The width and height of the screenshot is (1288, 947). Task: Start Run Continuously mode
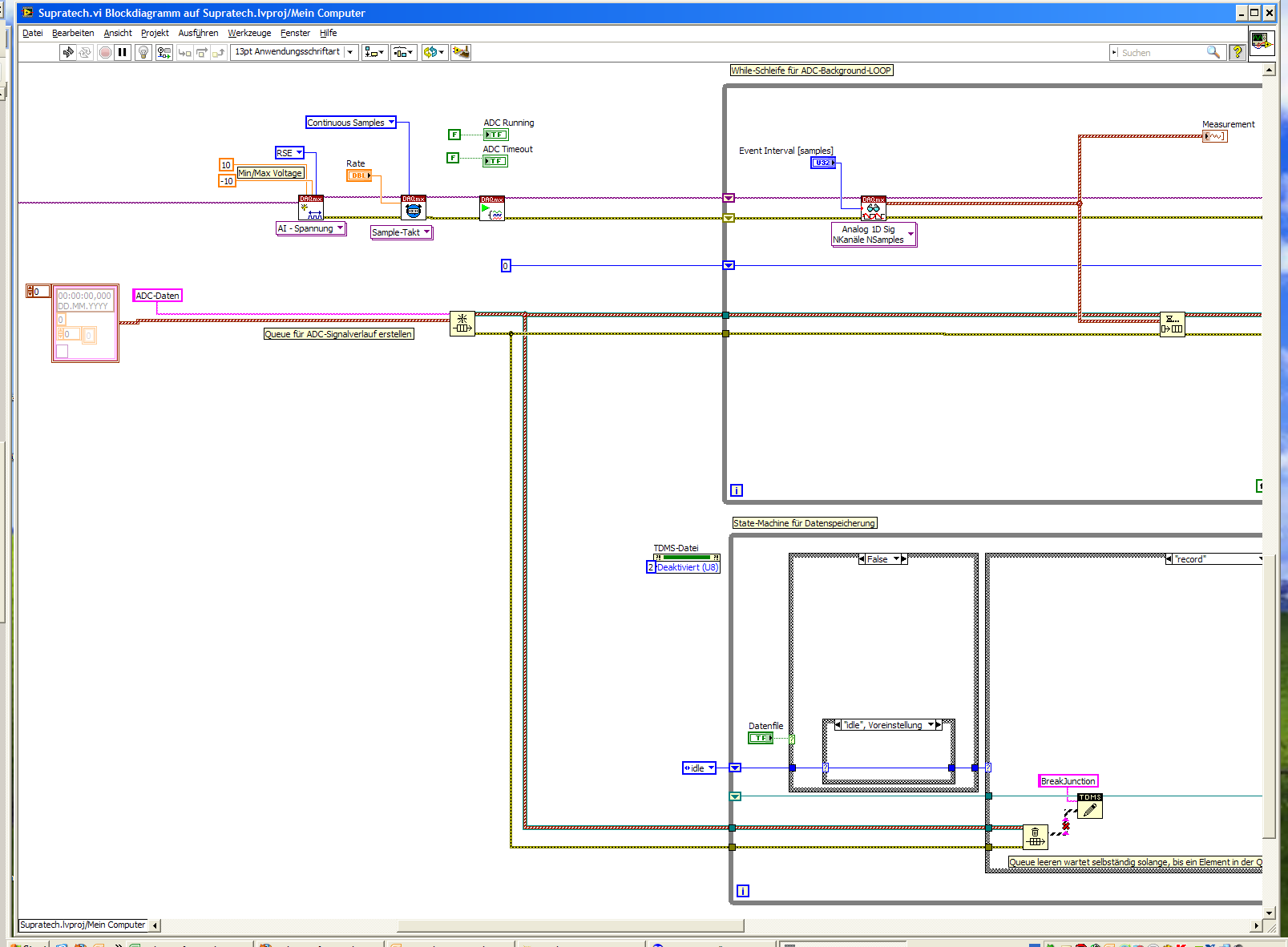[x=85, y=52]
